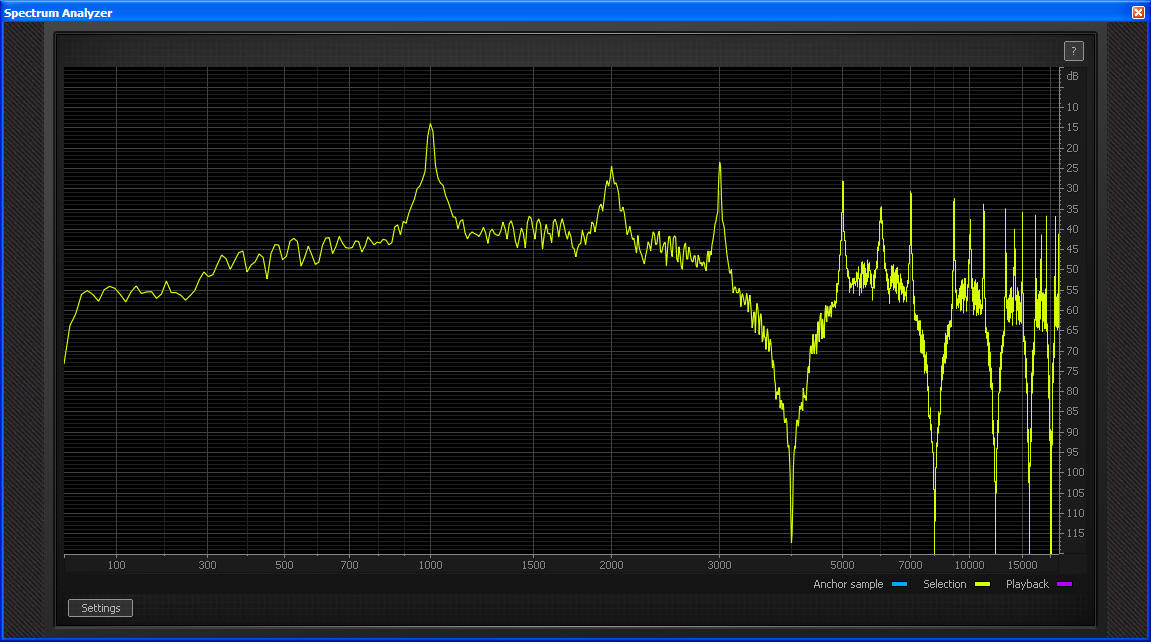Click the blue Anchor sample color swatch
The image size is (1151, 642).
(899, 584)
